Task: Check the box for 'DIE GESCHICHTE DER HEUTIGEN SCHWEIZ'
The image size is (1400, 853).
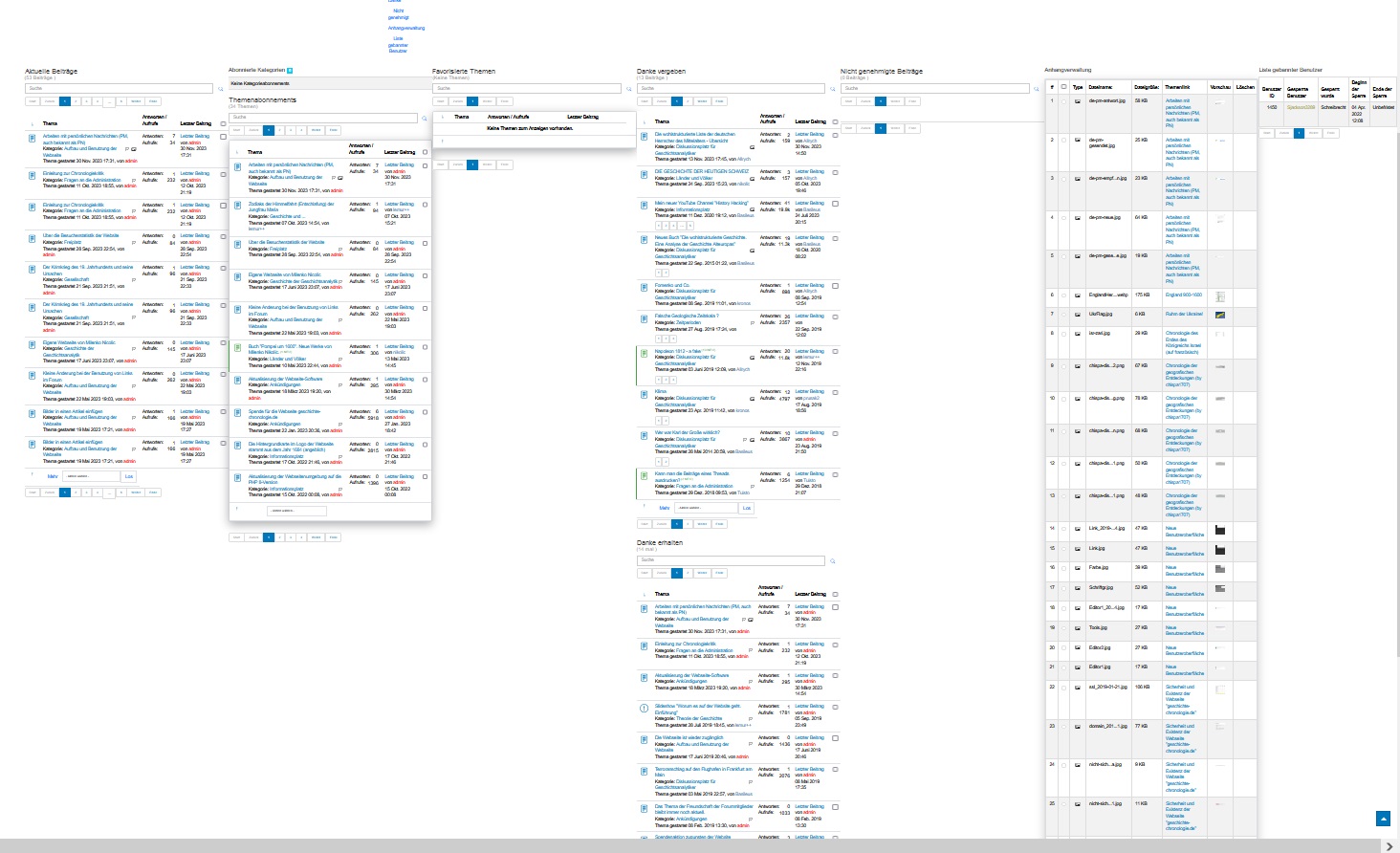Action: pos(835,173)
